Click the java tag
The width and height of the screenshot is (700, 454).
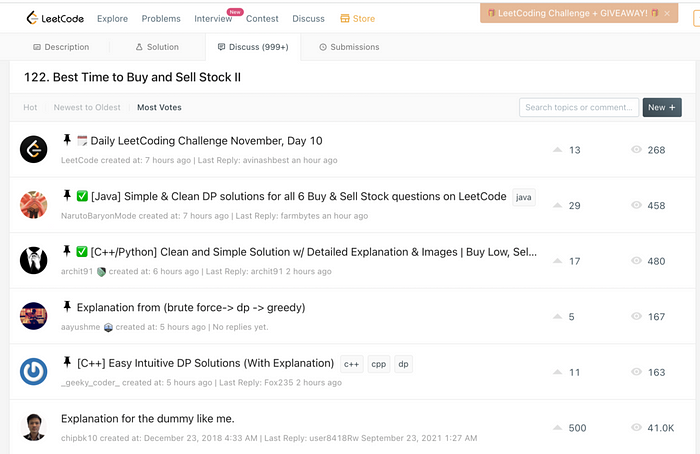(524, 197)
